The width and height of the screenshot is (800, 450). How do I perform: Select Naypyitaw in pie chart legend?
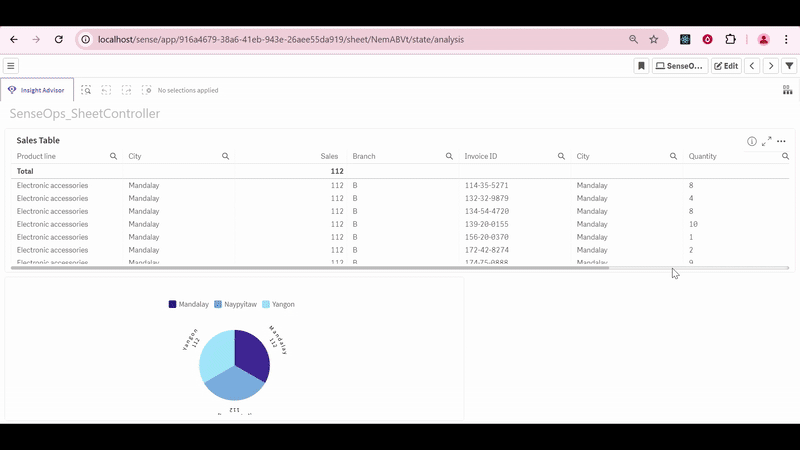(x=235, y=304)
